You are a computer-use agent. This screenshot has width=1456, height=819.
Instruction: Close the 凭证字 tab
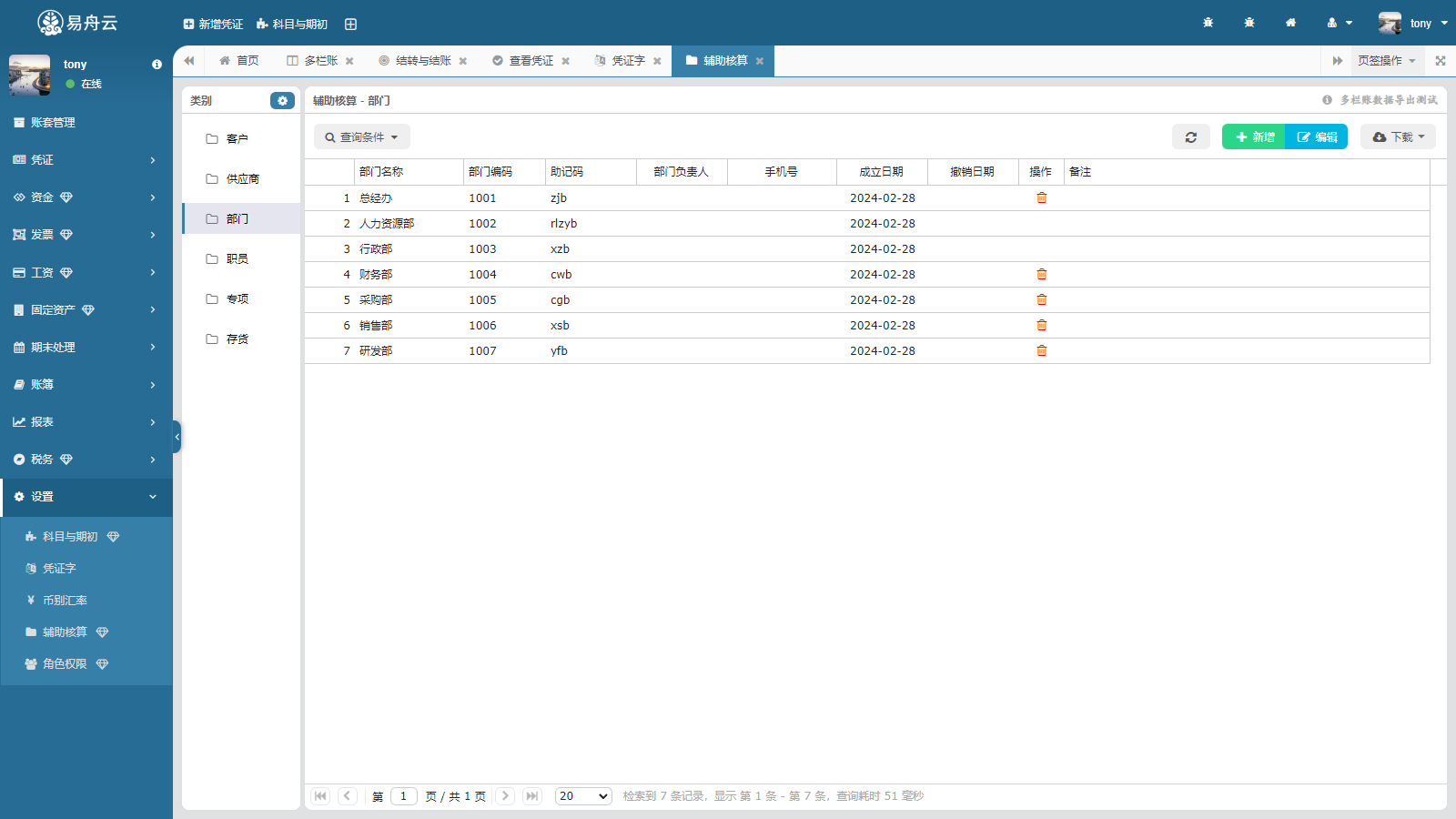click(657, 61)
